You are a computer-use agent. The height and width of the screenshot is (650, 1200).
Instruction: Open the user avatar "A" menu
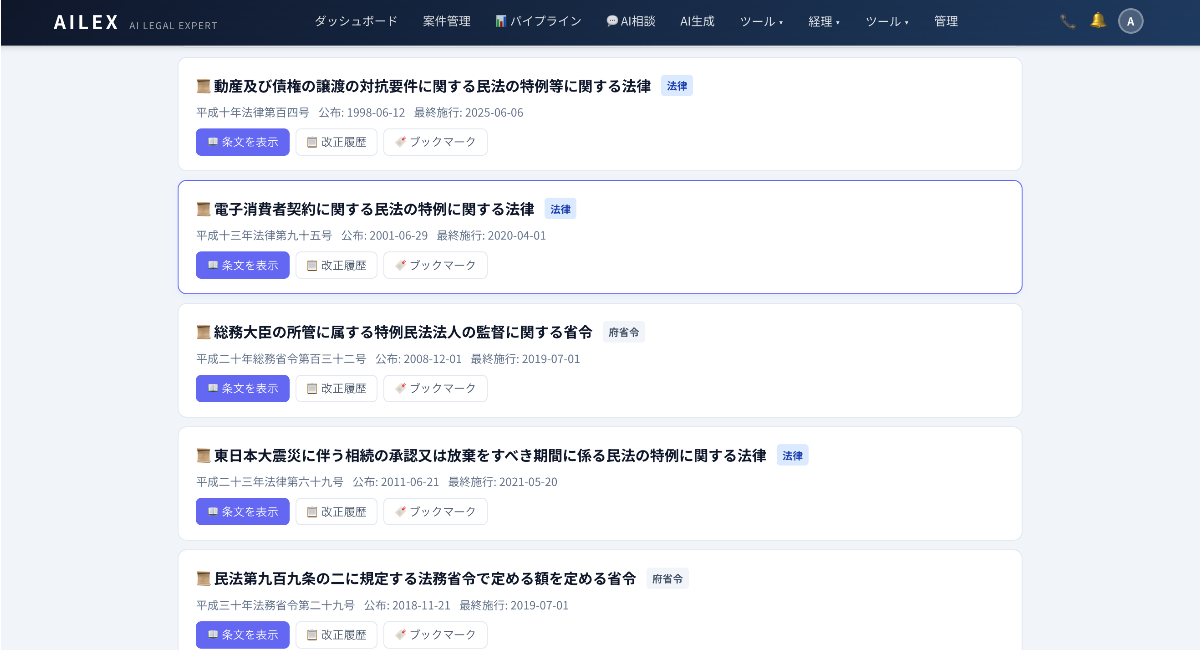pos(1130,21)
